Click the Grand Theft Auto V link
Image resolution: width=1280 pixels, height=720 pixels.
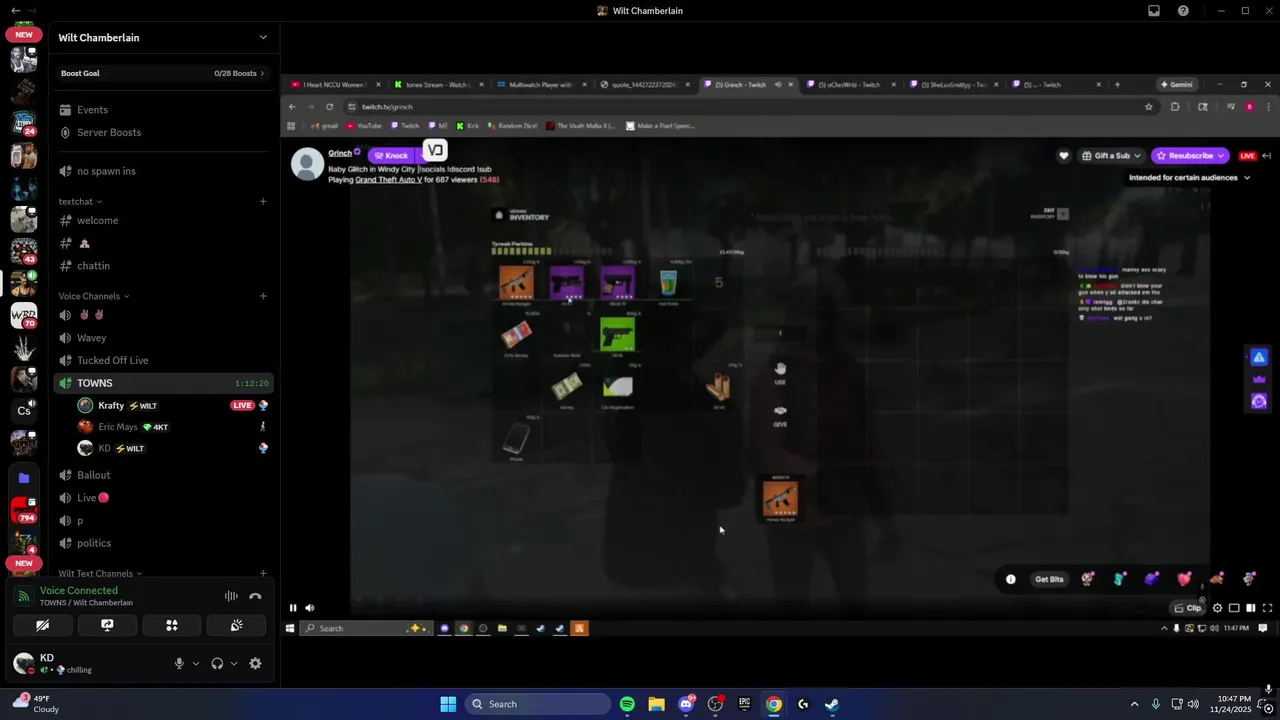pos(389,180)
